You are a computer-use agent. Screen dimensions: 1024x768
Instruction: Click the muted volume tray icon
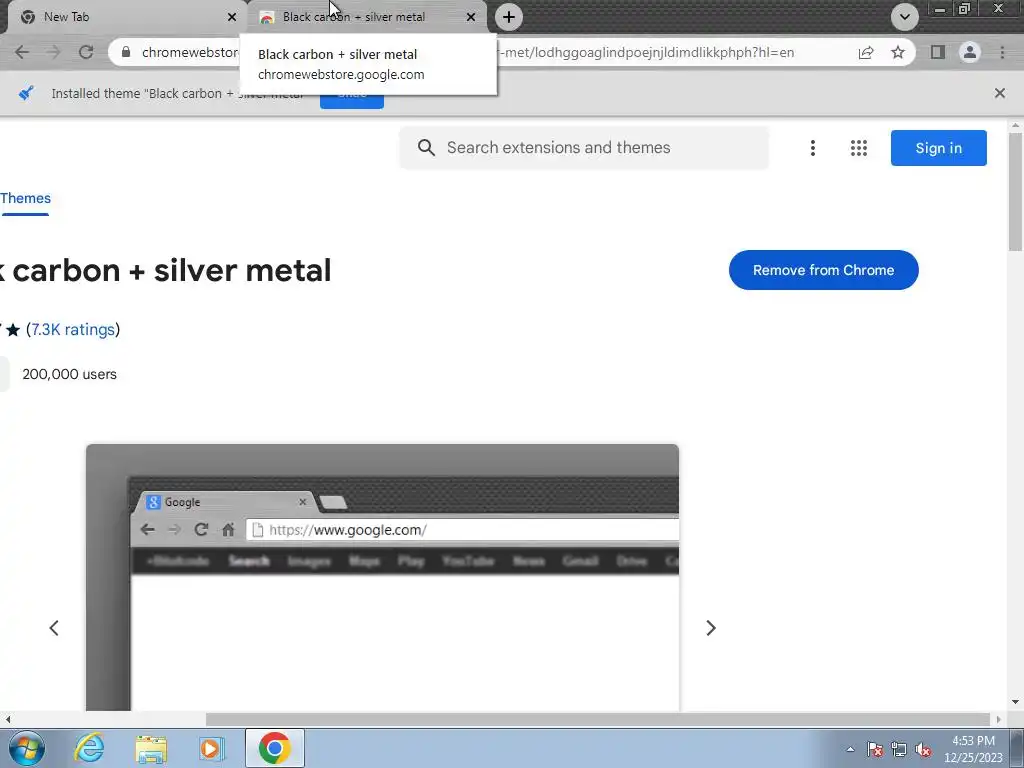(x=923, y=749)
